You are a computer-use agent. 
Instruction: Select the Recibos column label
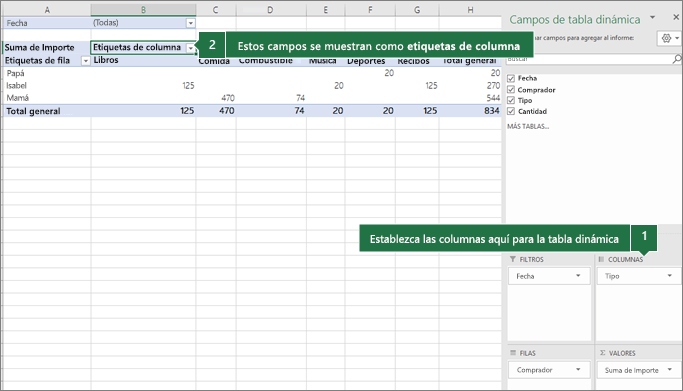413,61
